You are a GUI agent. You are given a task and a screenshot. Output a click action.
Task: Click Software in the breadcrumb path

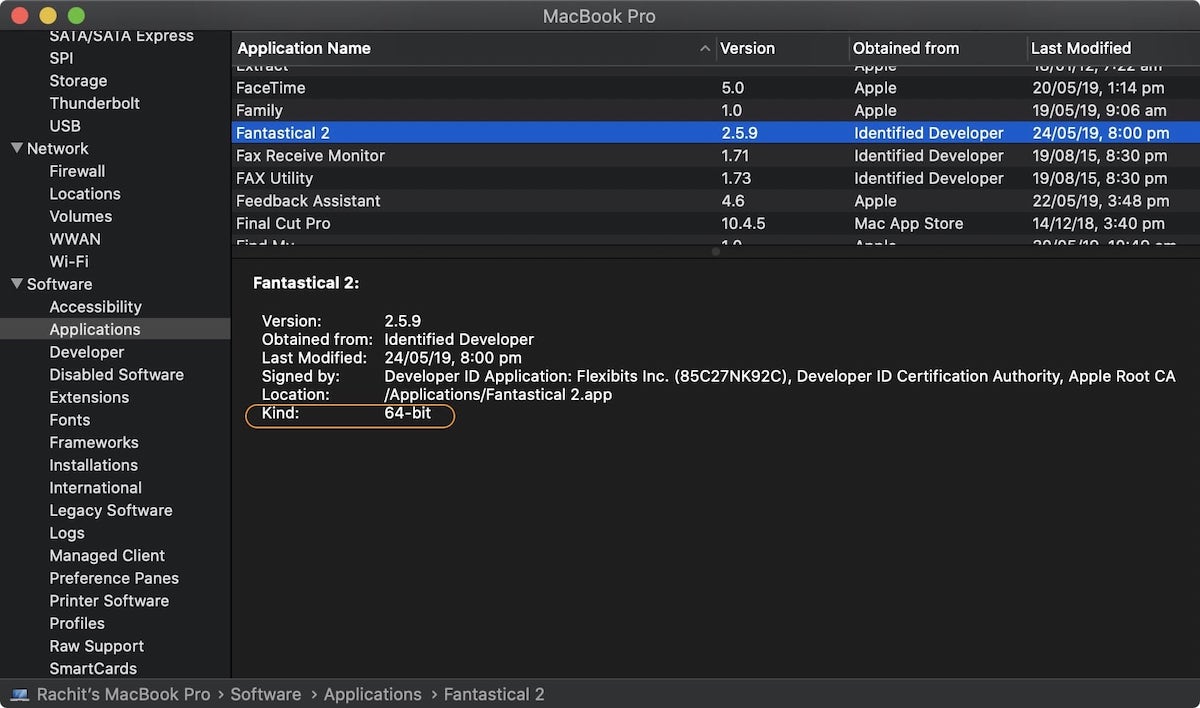[x=266, y=694]
